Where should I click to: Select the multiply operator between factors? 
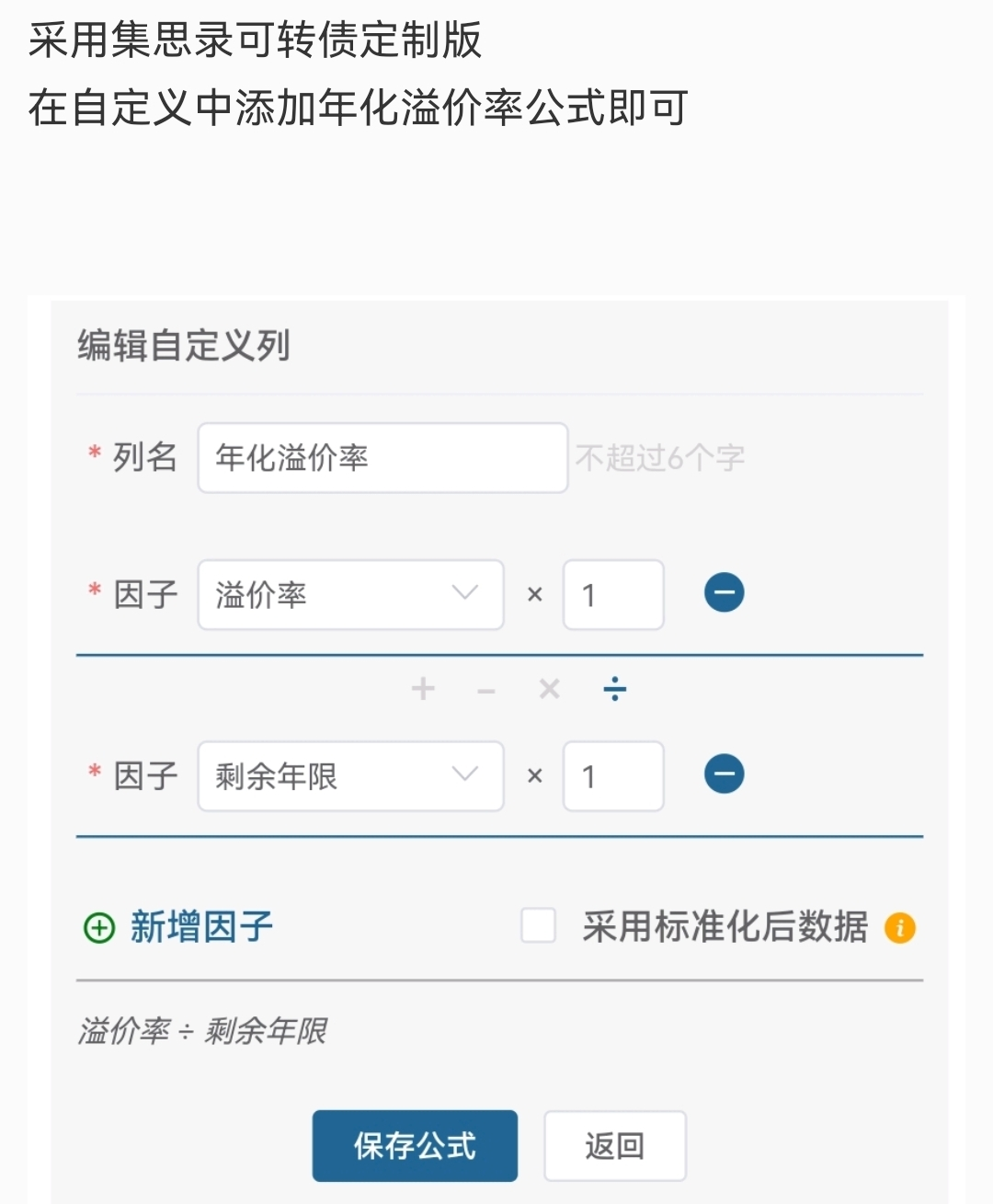(x=549, y=688)
